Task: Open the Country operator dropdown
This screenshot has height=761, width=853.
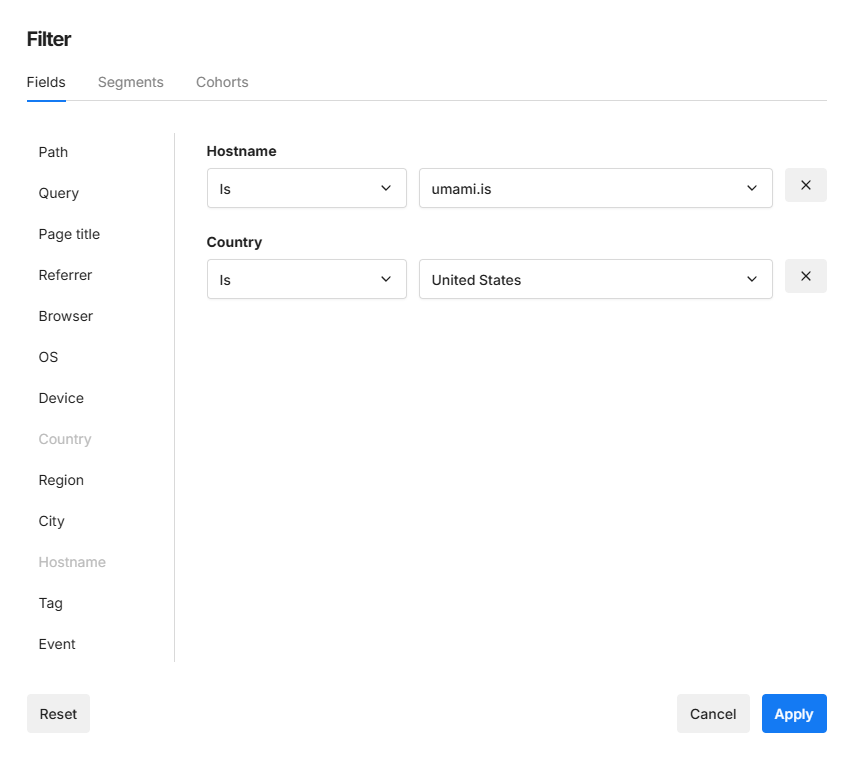Action: click(x=306, y=279)
